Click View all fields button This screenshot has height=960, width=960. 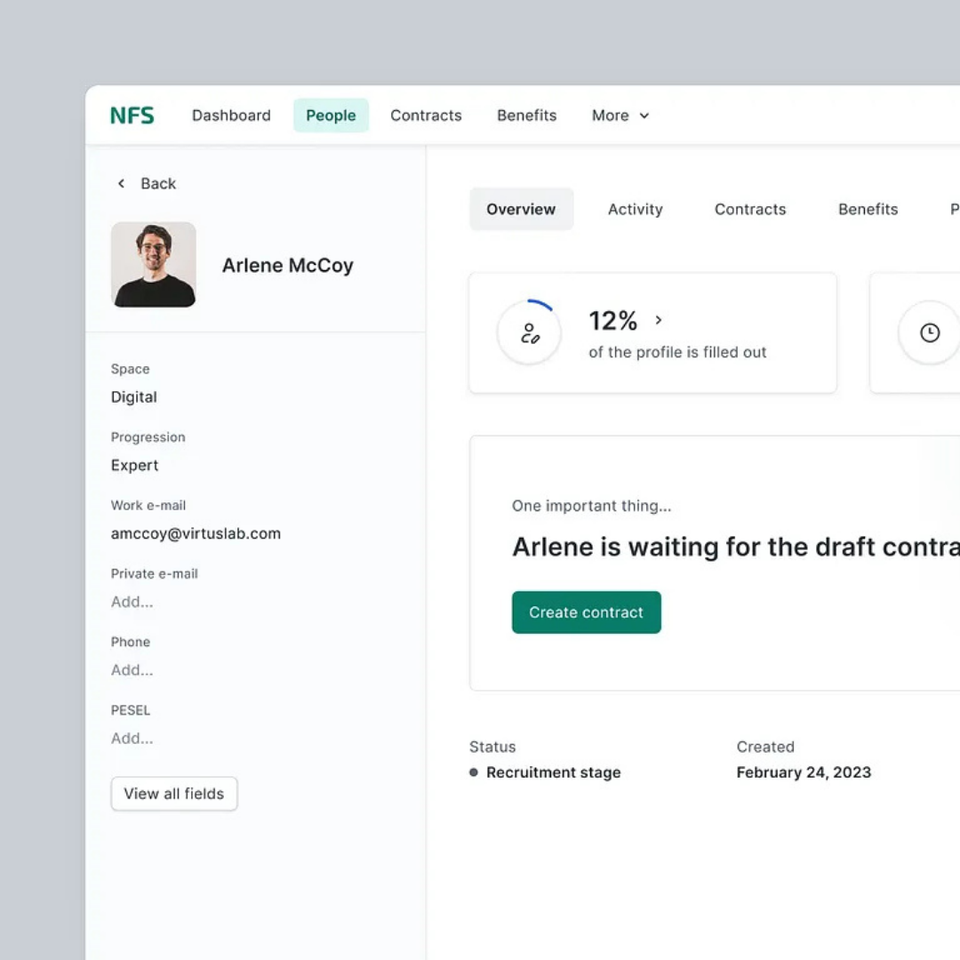[174, 793]
